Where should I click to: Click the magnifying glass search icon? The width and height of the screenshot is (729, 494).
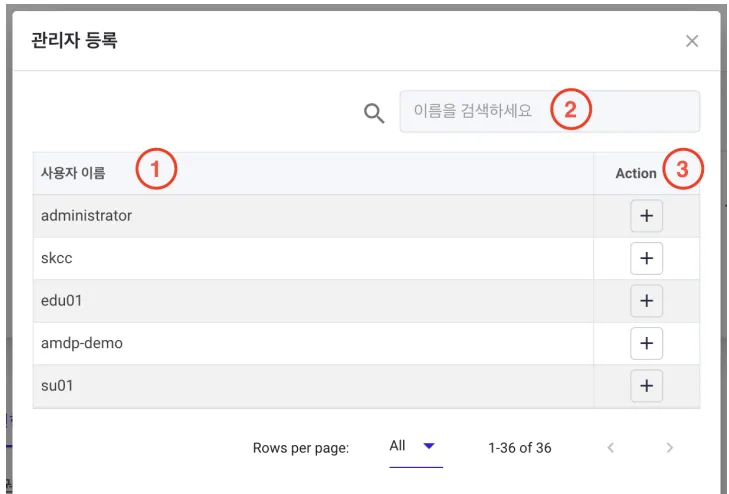tap(374, 113)
